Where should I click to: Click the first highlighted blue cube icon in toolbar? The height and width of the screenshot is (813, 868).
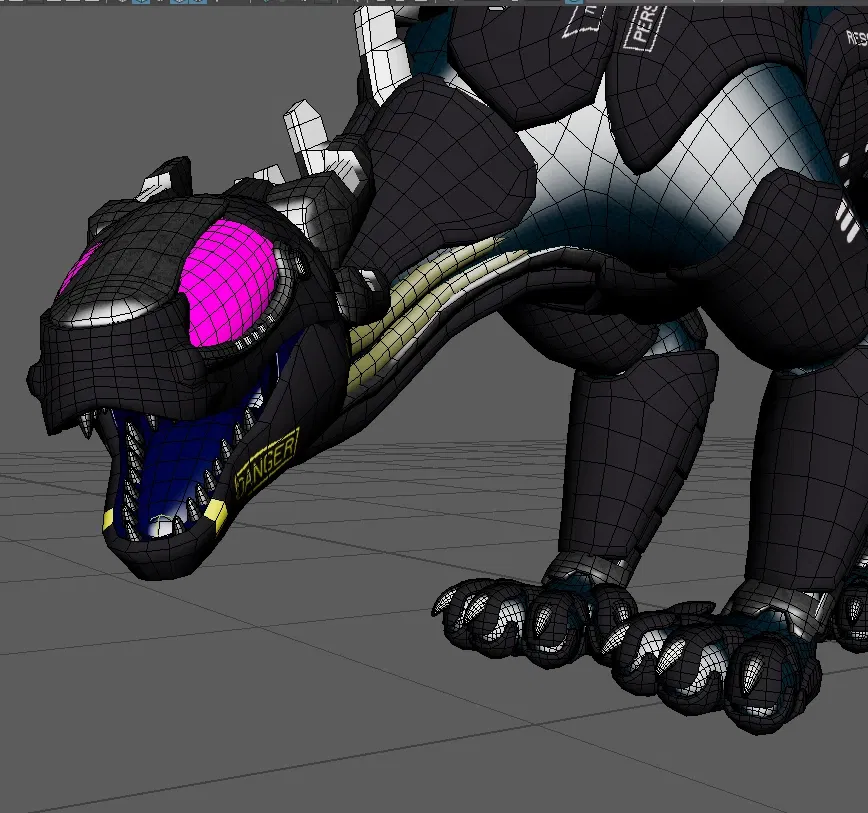[x=141, y=2]
